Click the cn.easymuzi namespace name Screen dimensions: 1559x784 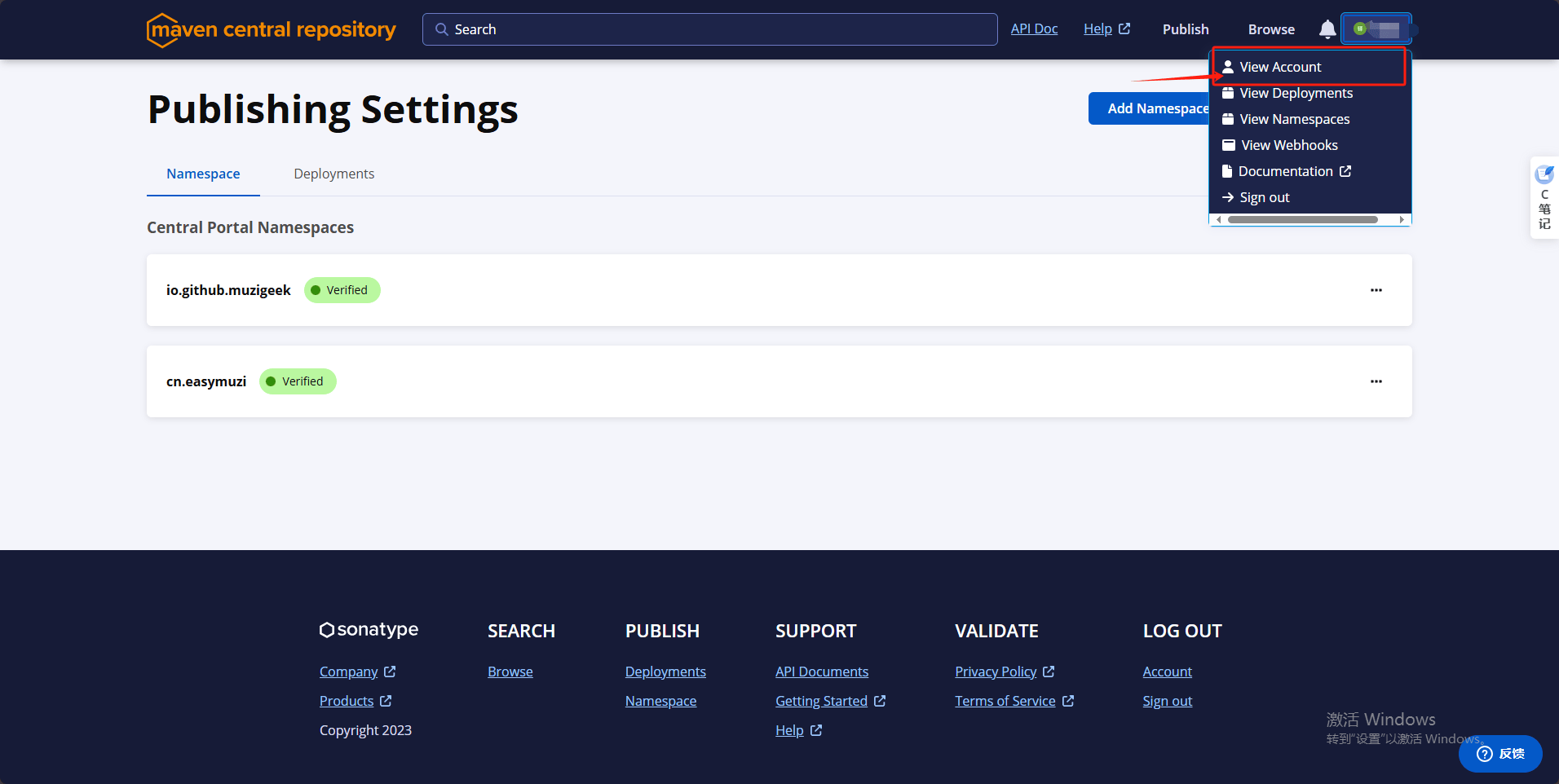(206, 381)
